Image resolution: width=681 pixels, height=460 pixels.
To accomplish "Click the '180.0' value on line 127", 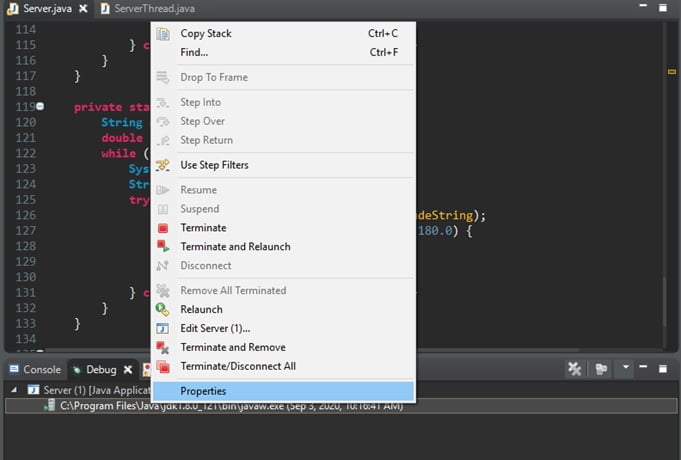I will 435,231.
